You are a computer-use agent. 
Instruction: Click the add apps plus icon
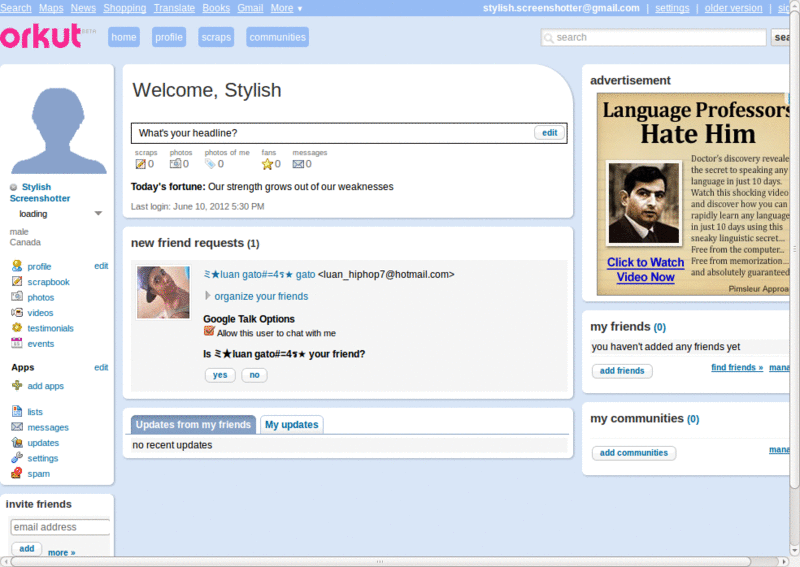click(x=17, y=385)
